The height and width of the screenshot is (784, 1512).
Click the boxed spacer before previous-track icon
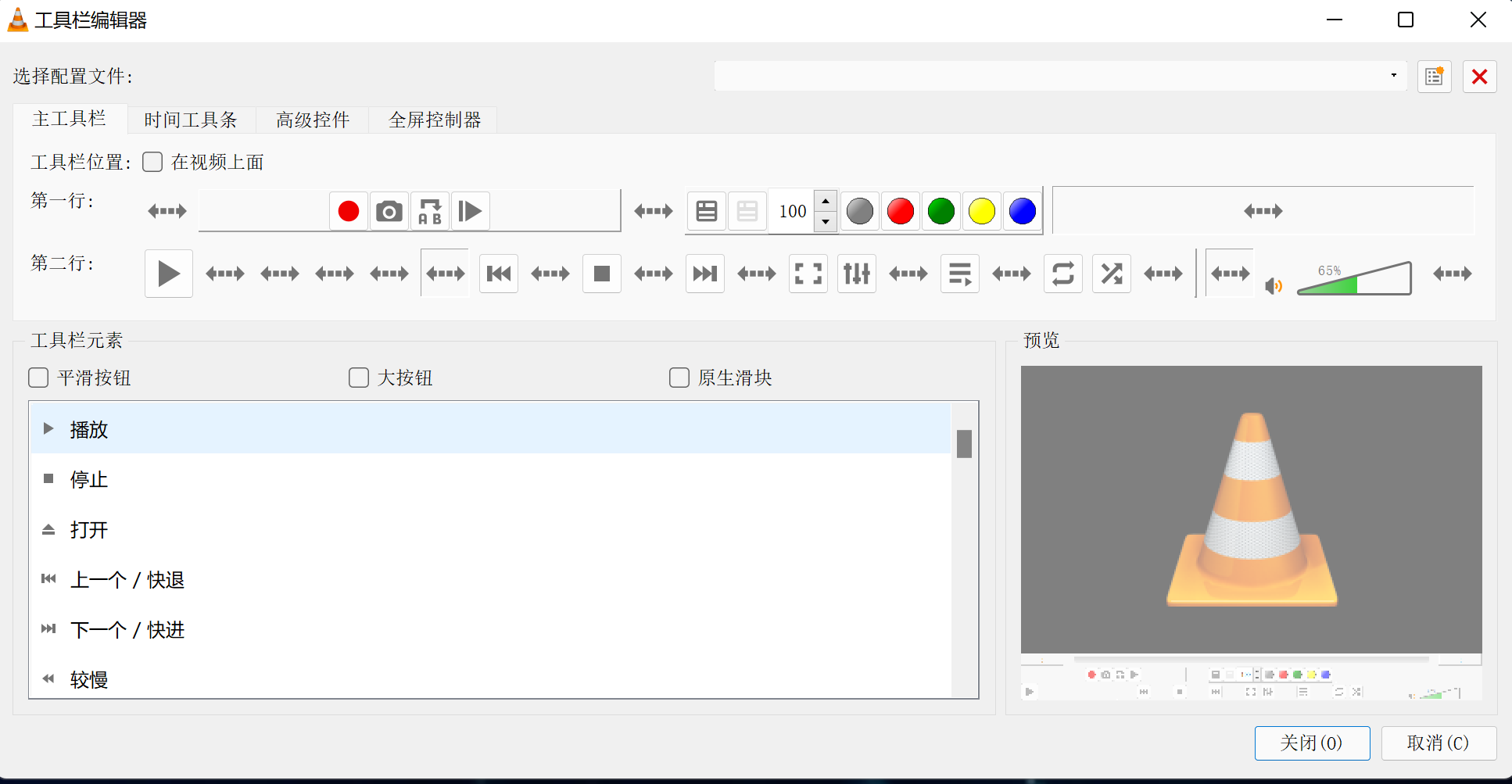pyautogui.click(x=446, y=274)
